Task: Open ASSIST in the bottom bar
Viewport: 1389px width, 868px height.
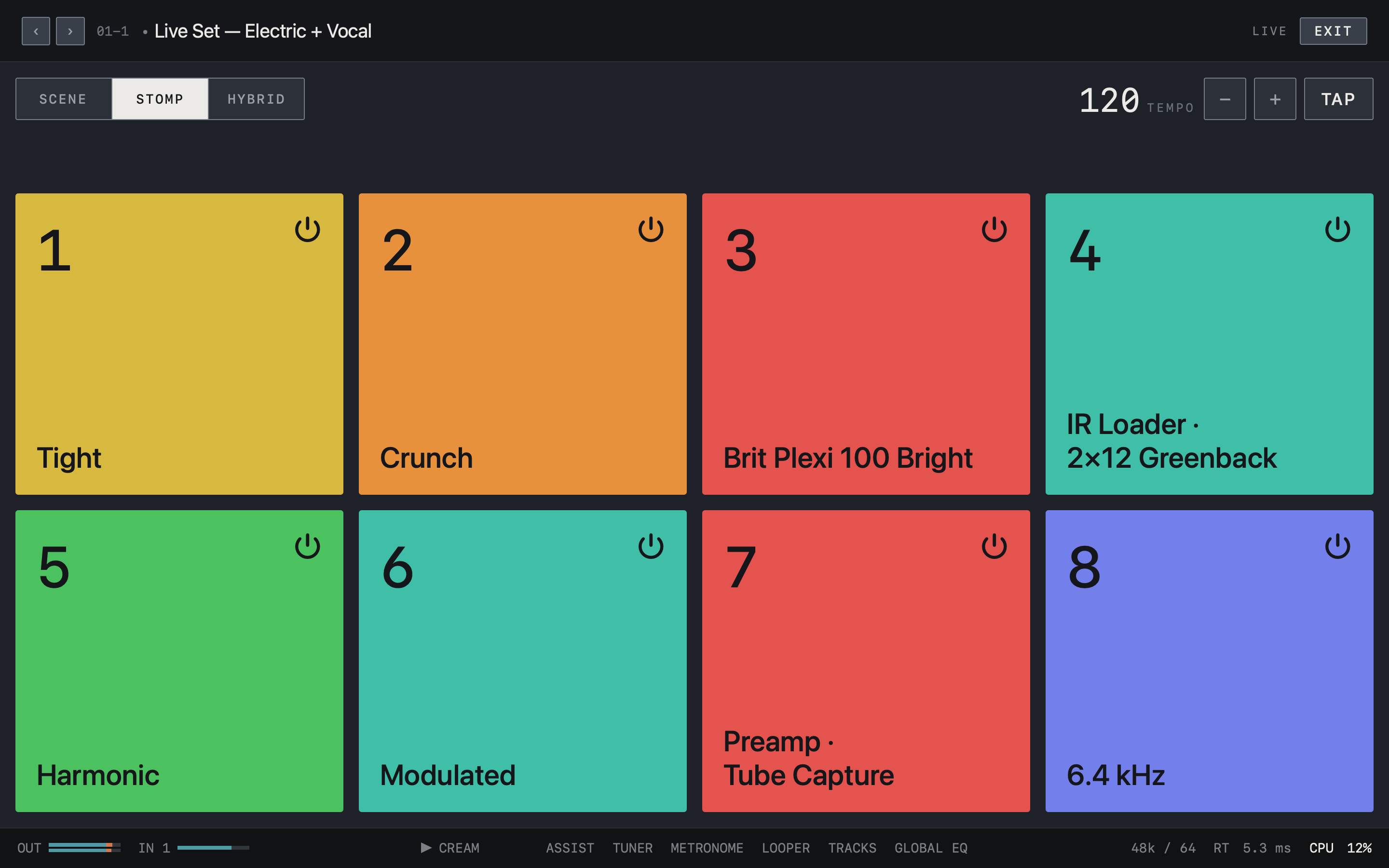Action: click(570, 848)
